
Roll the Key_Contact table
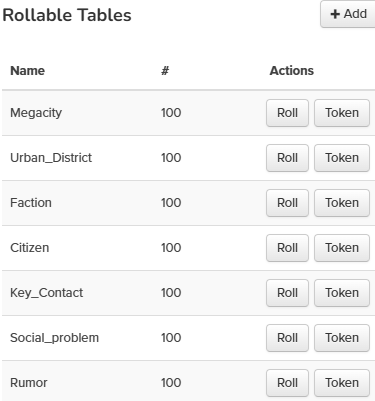pos(287,293)
